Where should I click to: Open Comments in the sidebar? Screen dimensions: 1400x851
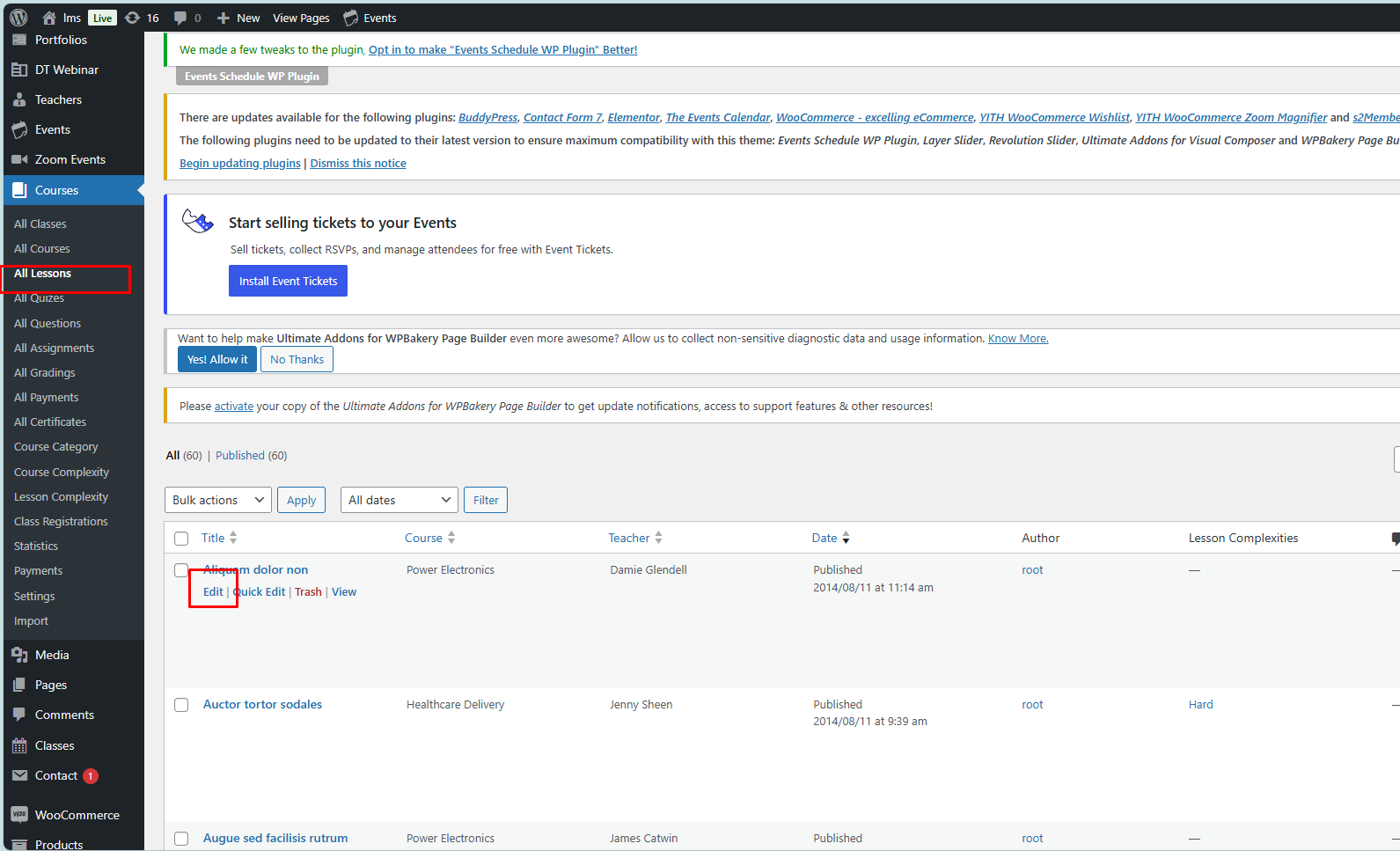click(x=64, y=715)
